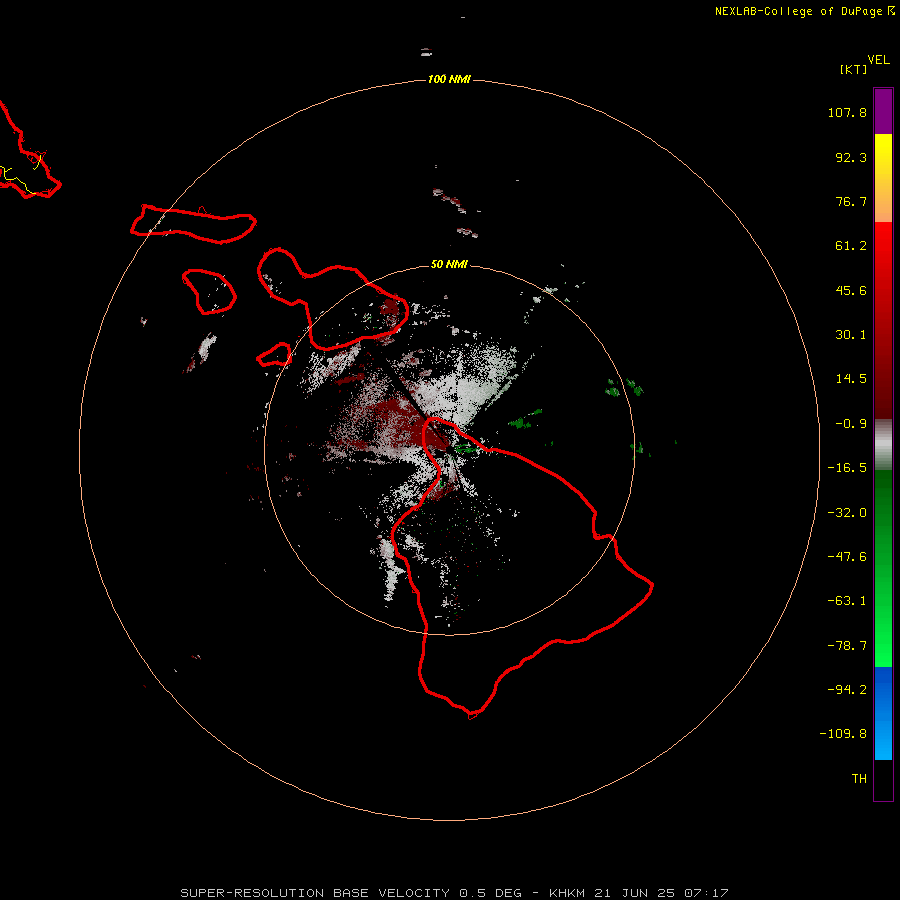Click the 50 NMI range ring label
The image size is (900, 900).
click(449, 264)
